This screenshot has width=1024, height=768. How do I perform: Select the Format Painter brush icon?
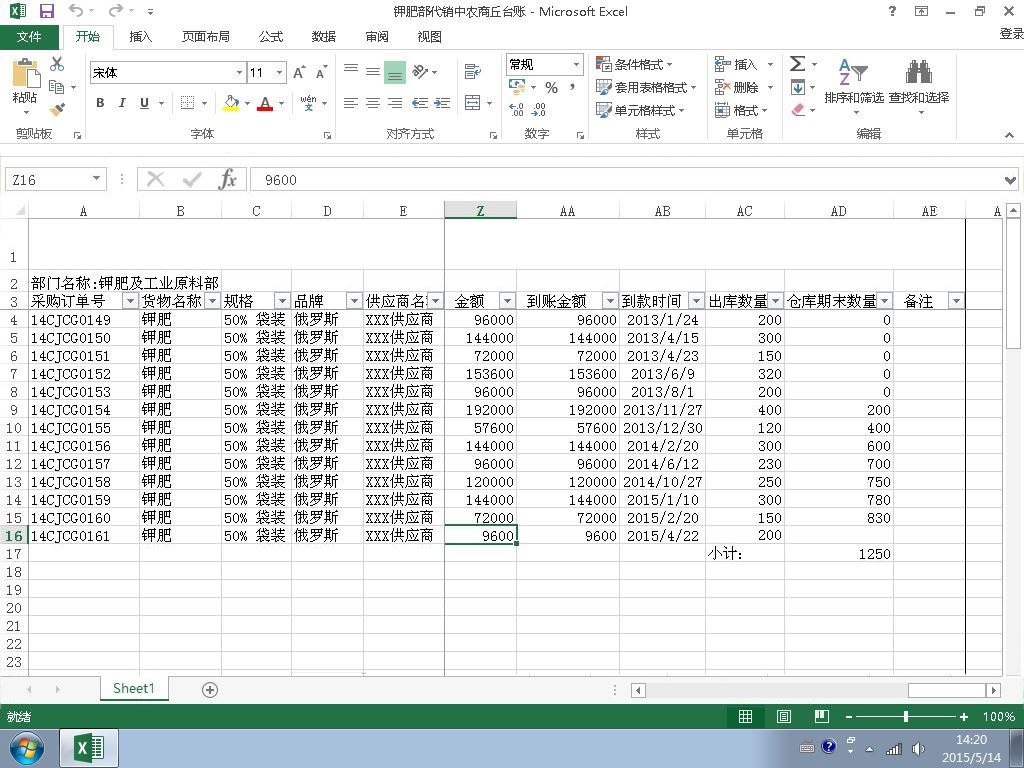pos(57,109)
